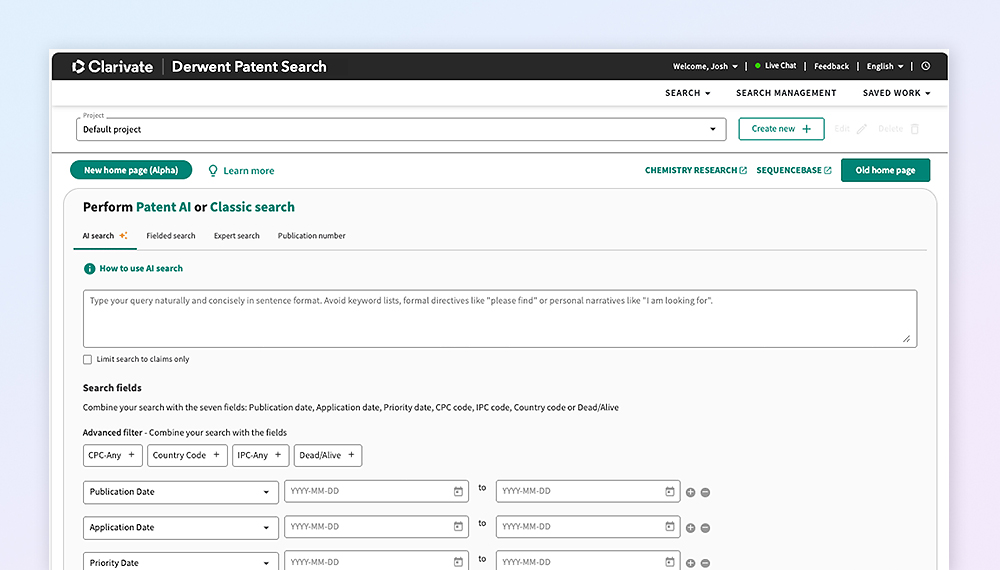Screen dimensions: 1000x570
Task: Open calendar picker for Application Date end
Action: [670, 527]
